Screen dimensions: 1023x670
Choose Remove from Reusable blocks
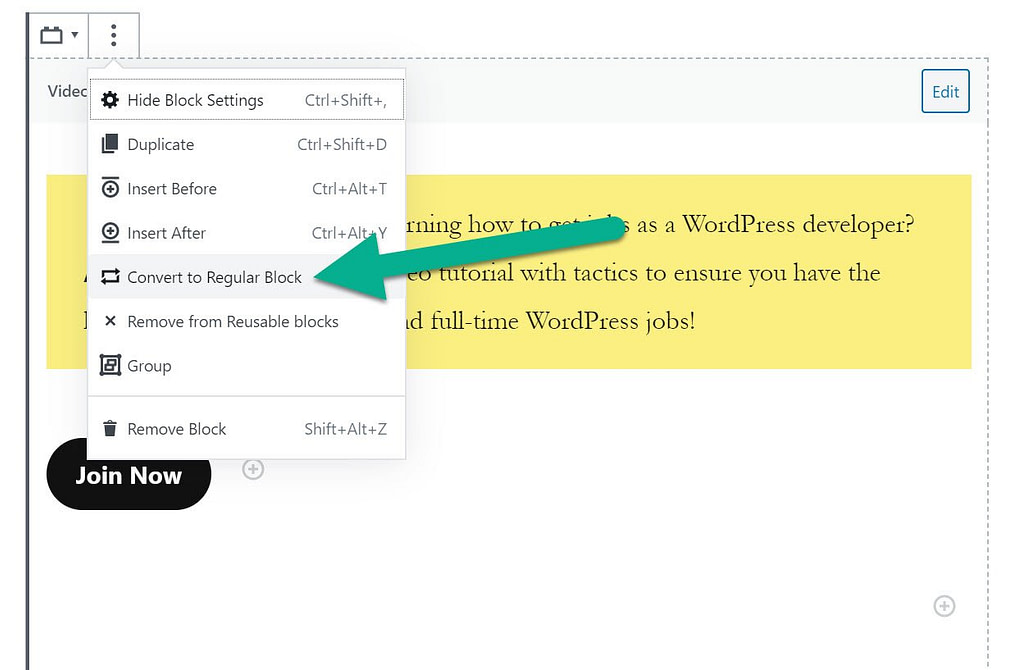(x=232, y=321)
